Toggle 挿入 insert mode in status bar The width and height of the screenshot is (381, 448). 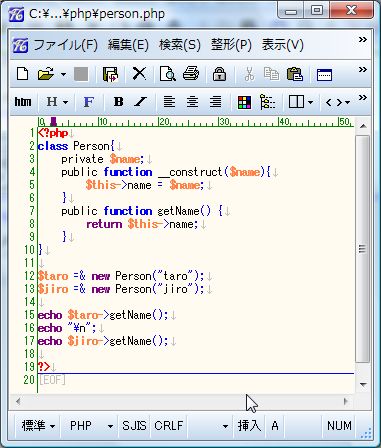point(249,426)
